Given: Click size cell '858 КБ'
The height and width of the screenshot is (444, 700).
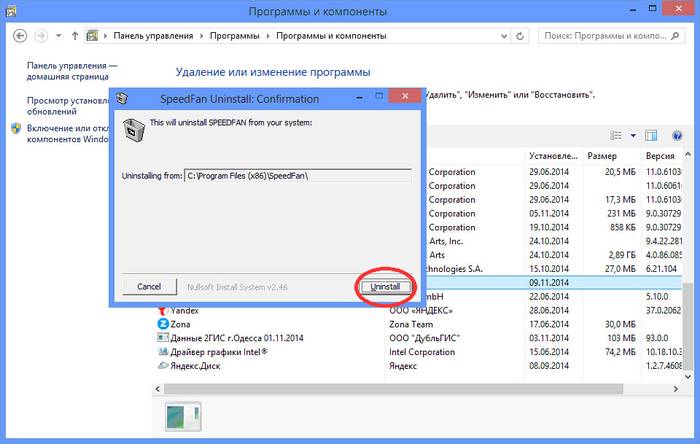Looking at the screenshot, I should [x=622, y=227].
